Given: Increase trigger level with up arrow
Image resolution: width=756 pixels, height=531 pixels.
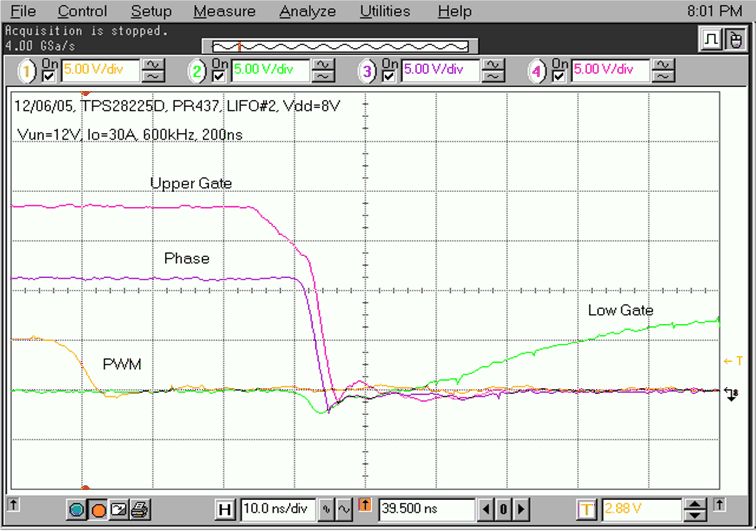Looking at the screenshot, I should [x=695, y=504].
